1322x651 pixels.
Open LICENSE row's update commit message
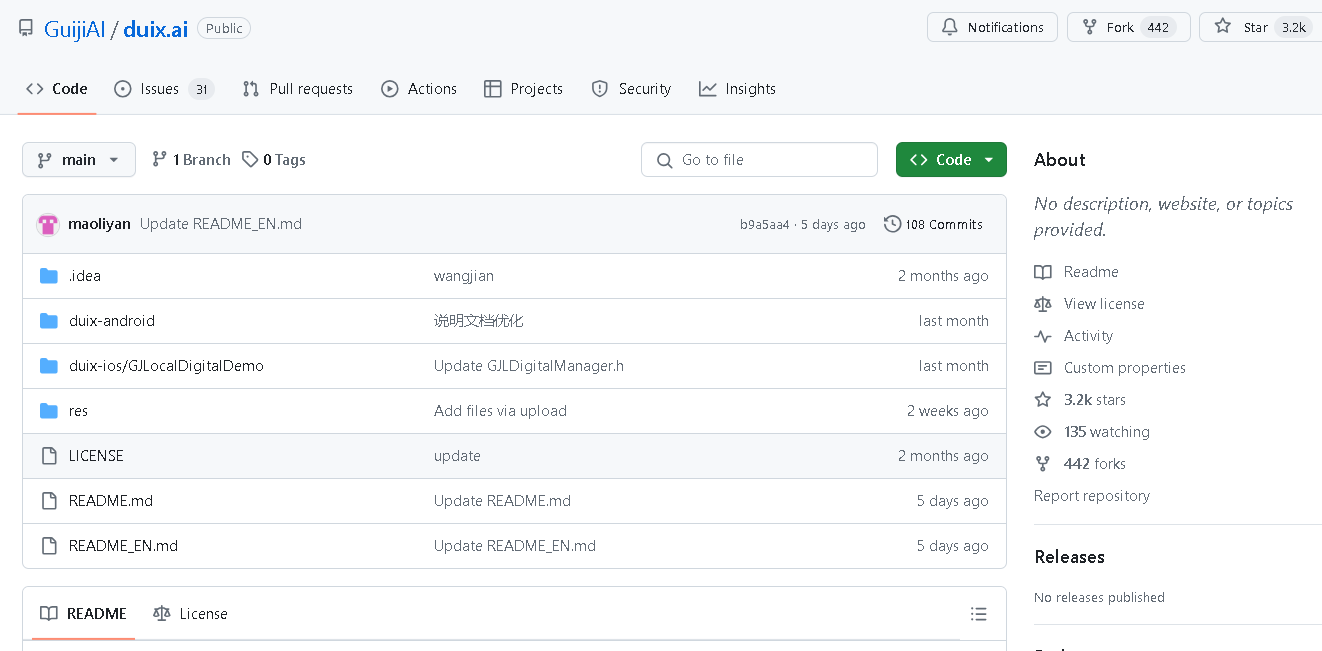coord(457,456)
